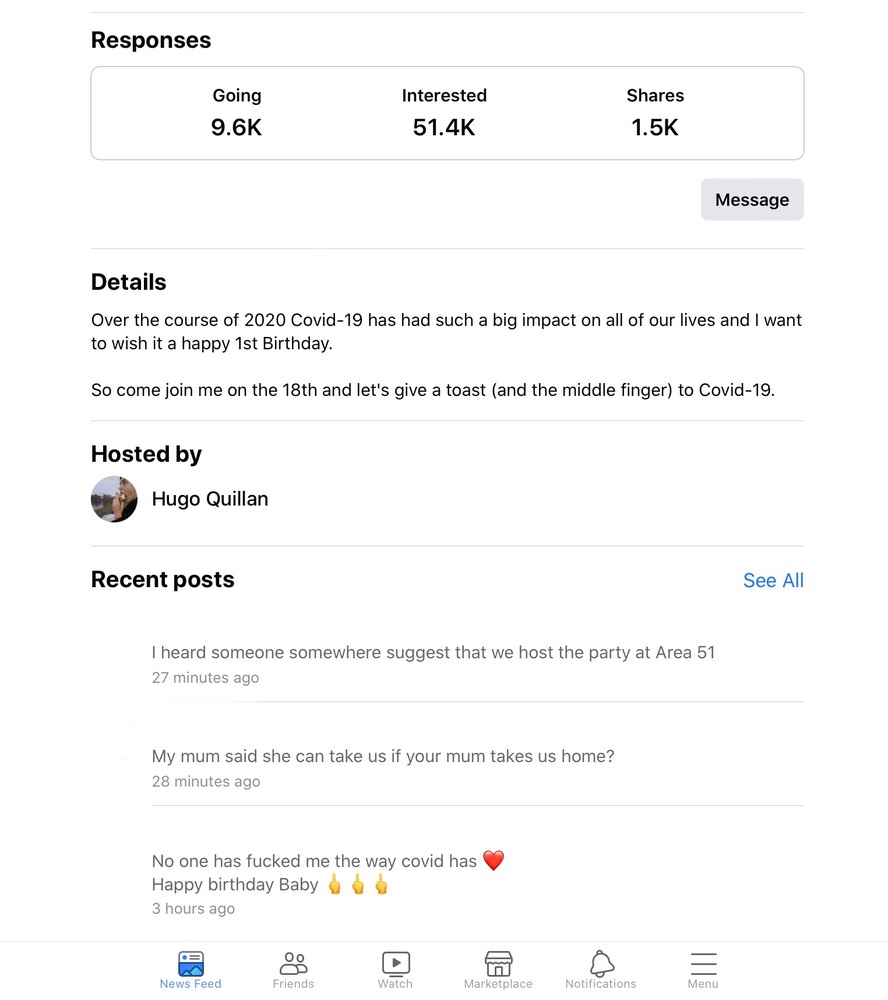View the Interested 51.4K count
This screenshot has width=888, height=1000.
(444, 127)
